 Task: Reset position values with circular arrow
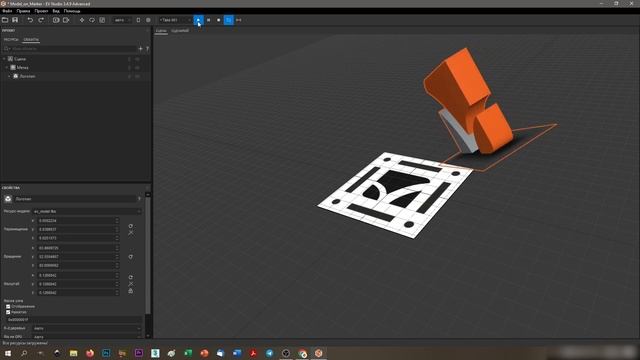(131, 226)
